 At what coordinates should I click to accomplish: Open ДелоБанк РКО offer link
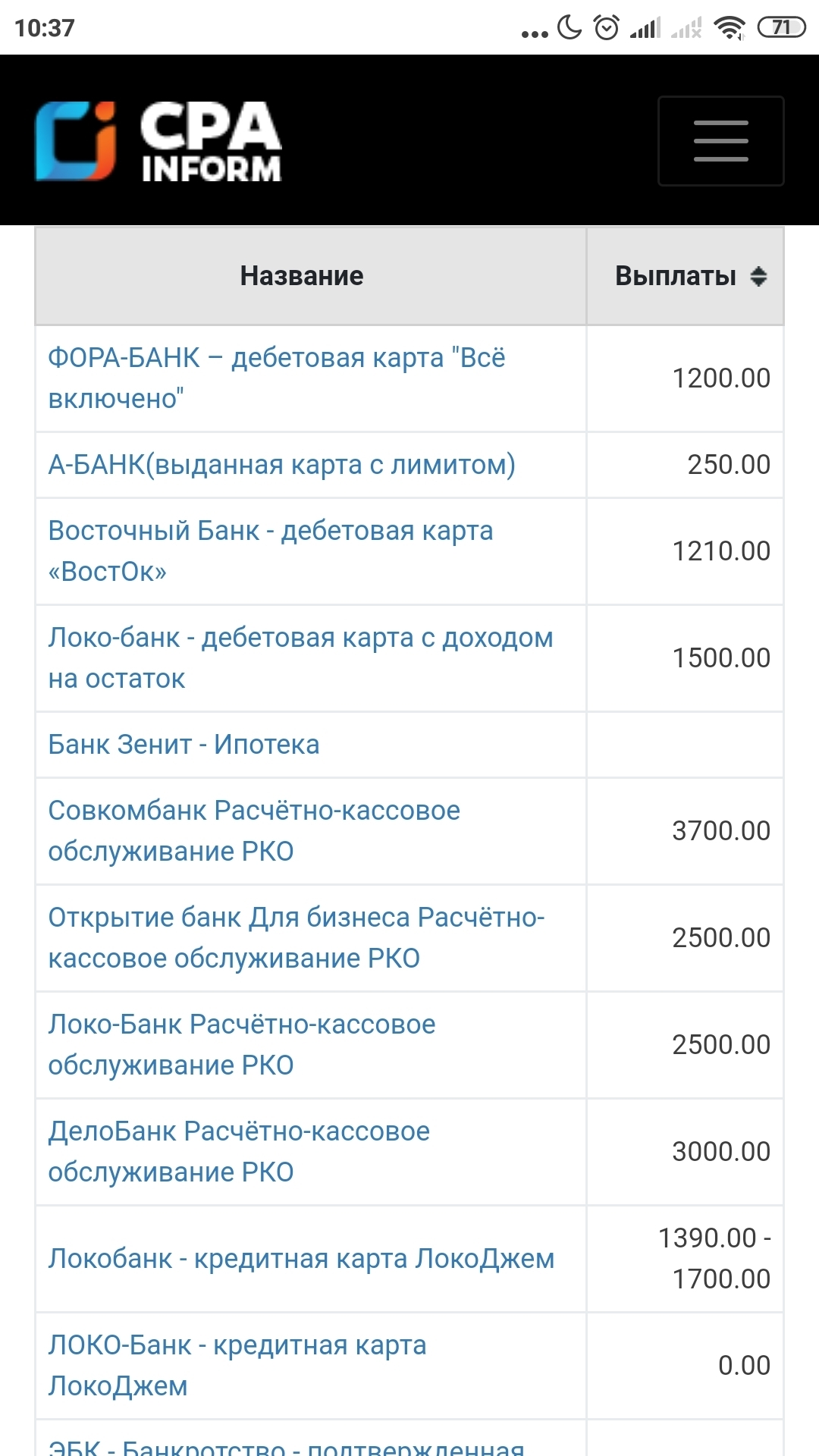coord(239,1151)
